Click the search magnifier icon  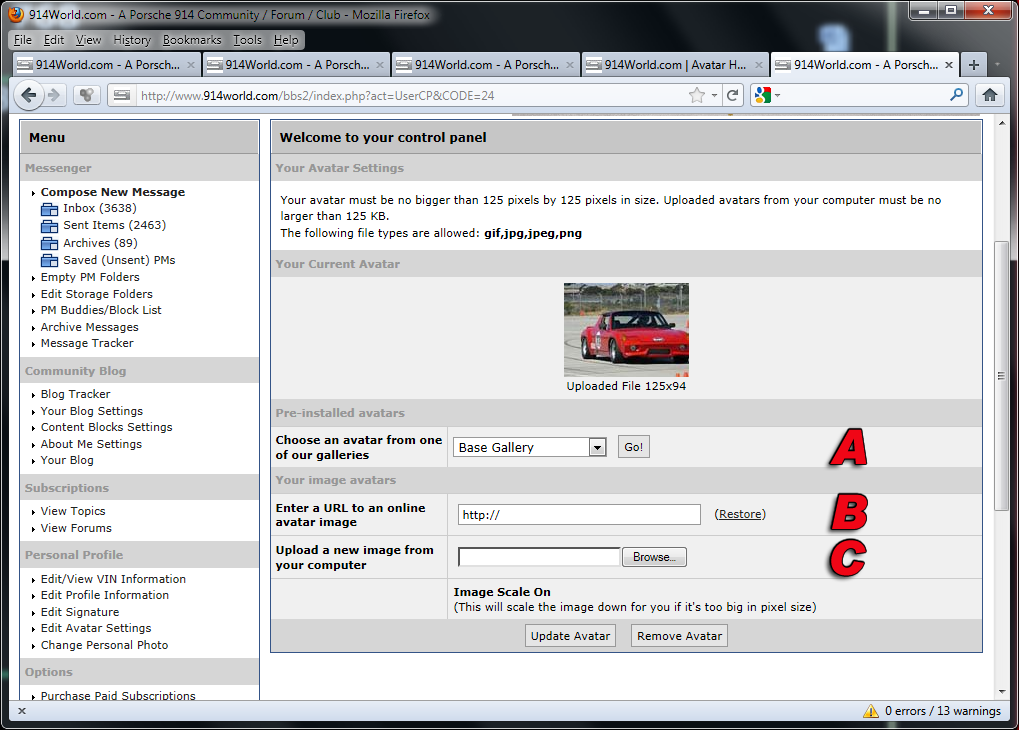click(956, 95)
